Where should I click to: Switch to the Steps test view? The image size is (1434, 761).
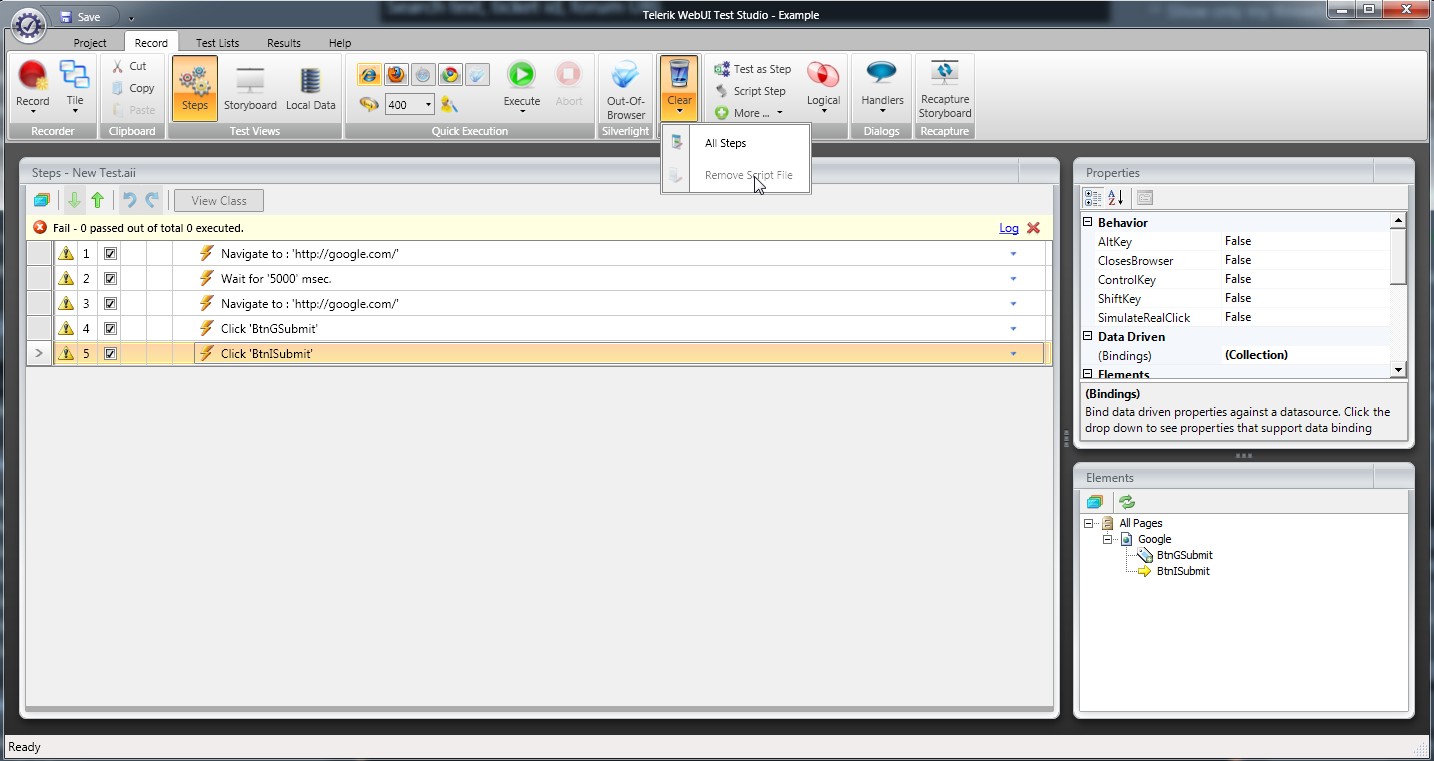195,88
